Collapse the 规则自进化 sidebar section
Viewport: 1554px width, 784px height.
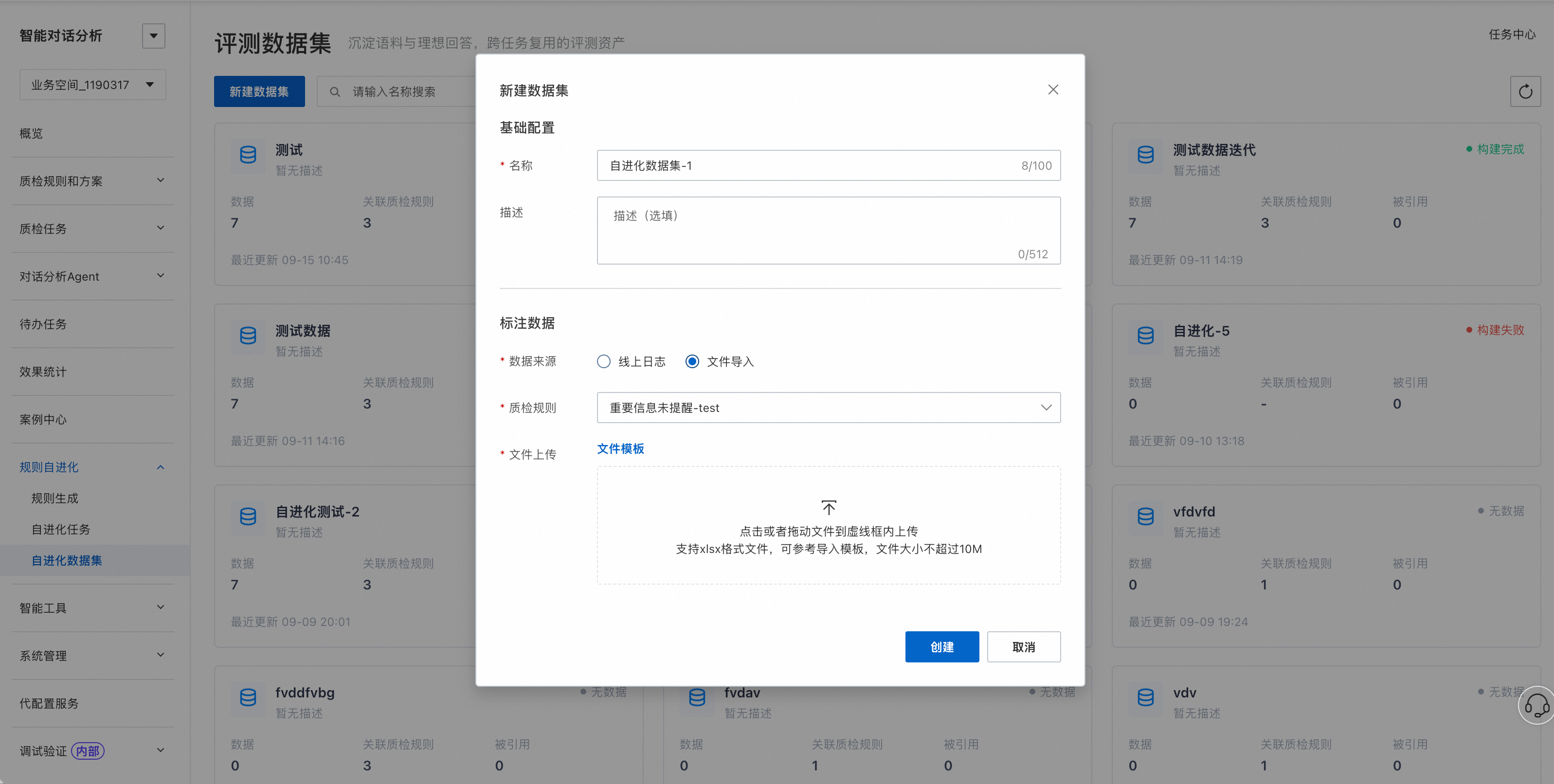[x=92, y=467]
